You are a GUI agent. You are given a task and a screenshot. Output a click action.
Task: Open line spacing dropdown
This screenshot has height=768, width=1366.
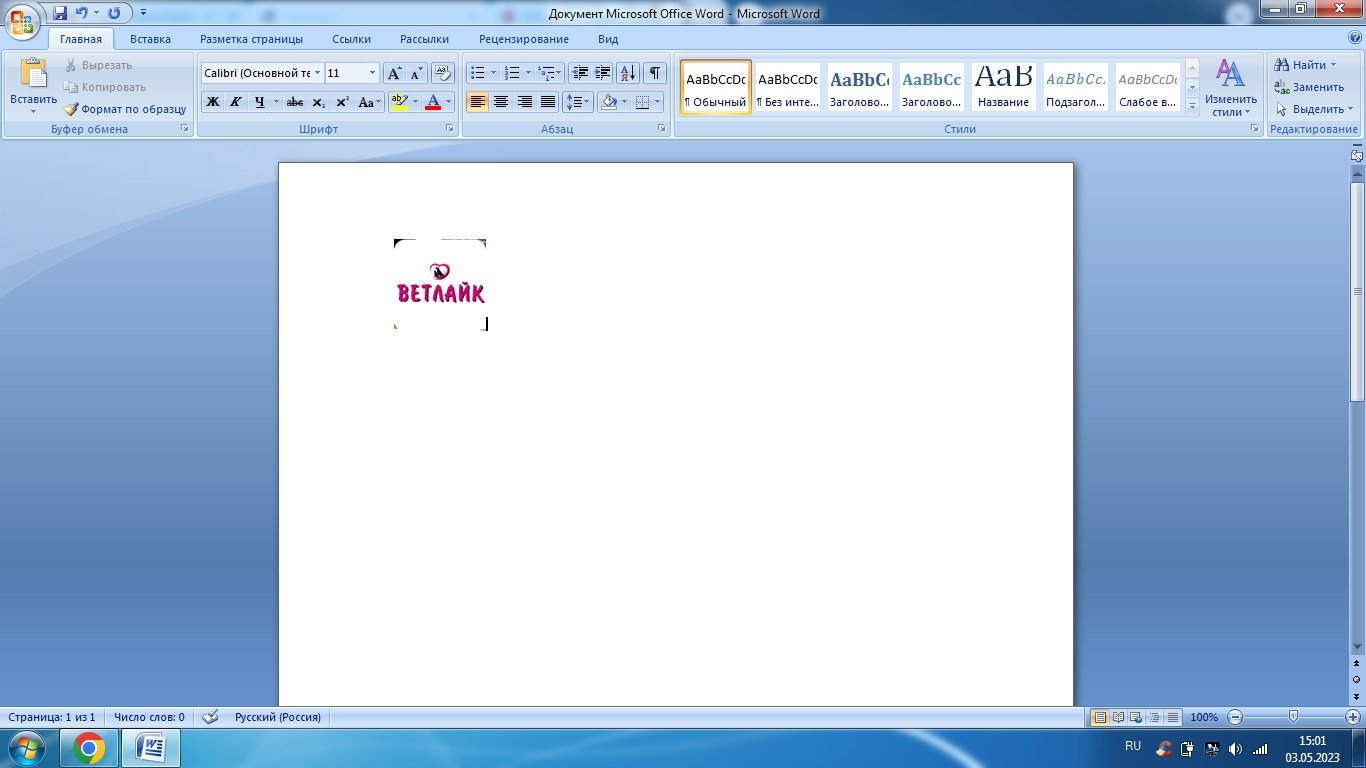578,102
